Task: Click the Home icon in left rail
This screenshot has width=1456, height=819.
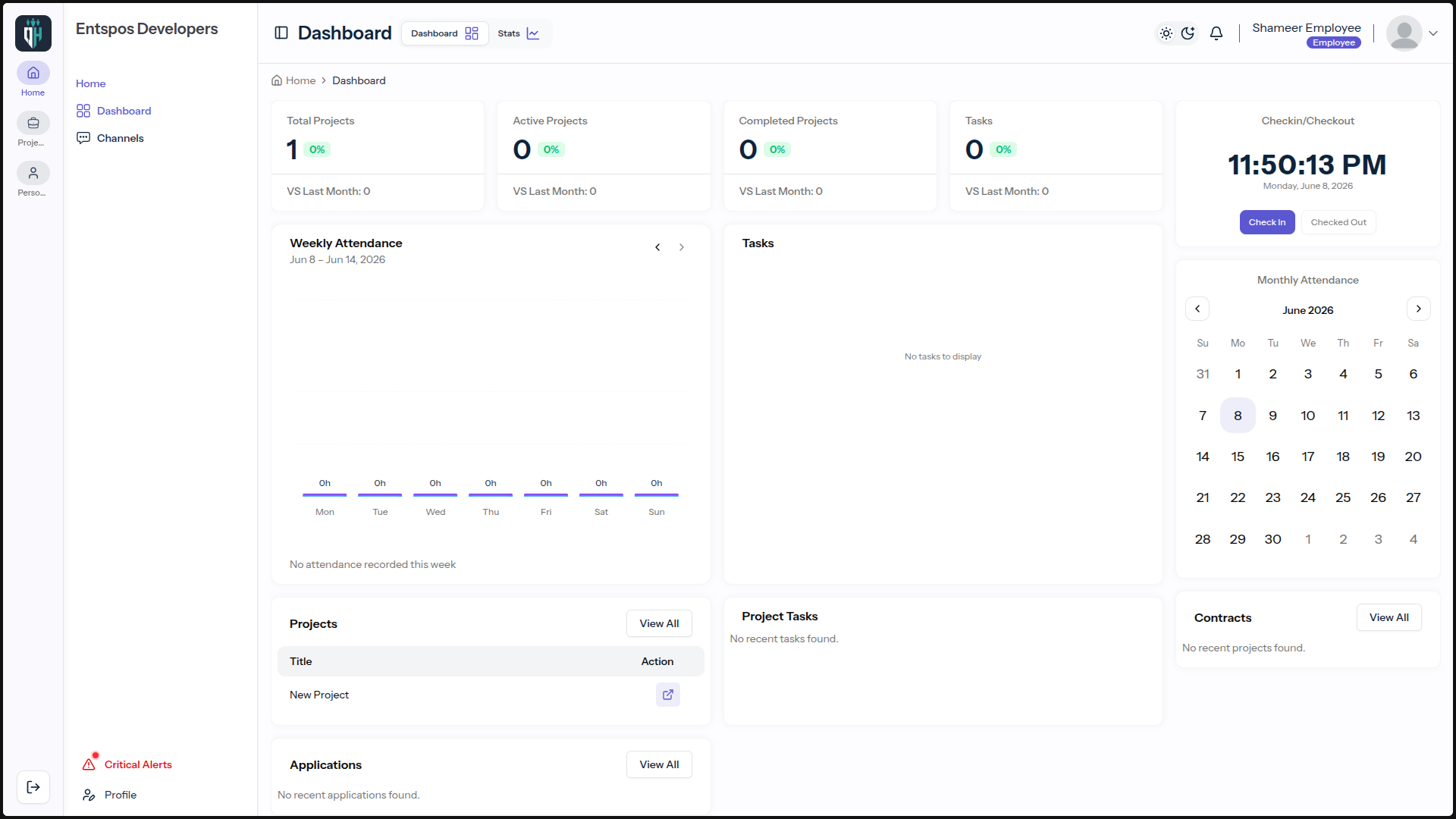Action: 33,73
